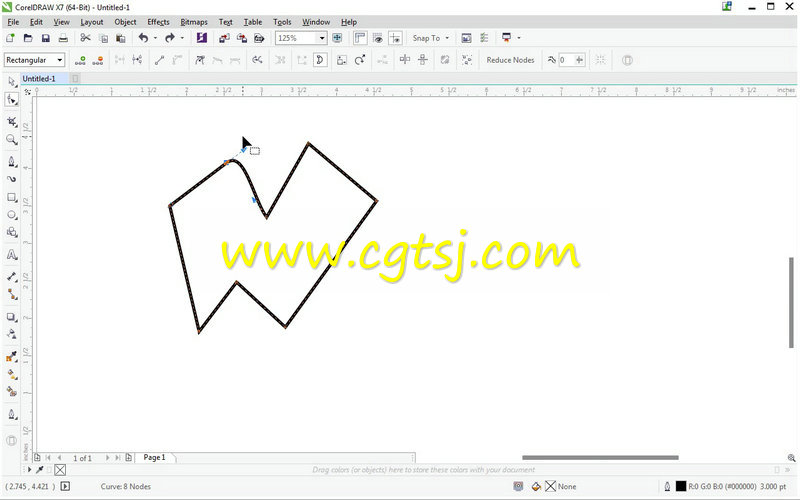Click the Open file icon
This screenshot has height=500, width=800.
(28, 38)
